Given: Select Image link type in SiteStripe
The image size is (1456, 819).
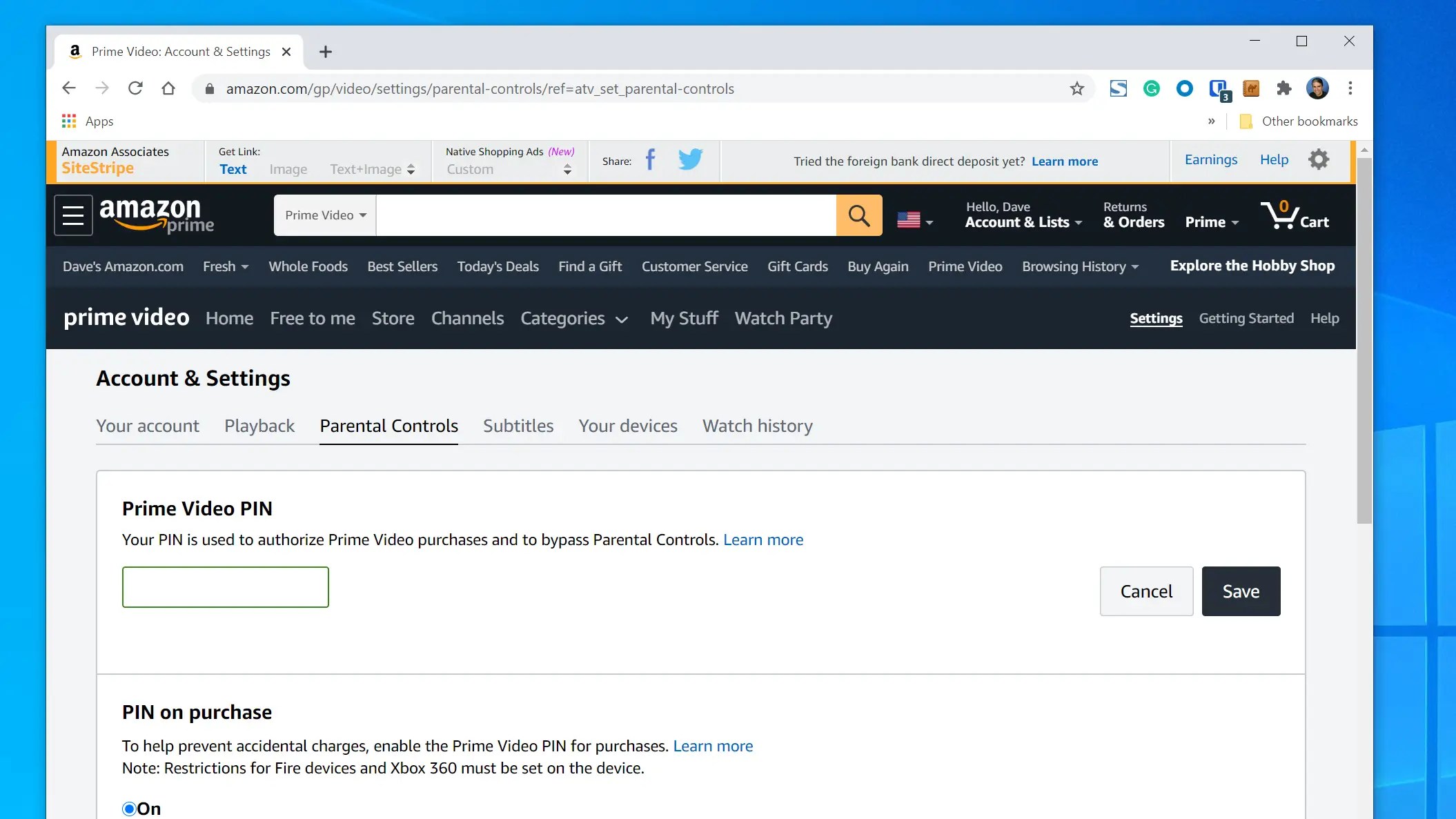Looking at the screenshot, I should [x=288, y=169].
